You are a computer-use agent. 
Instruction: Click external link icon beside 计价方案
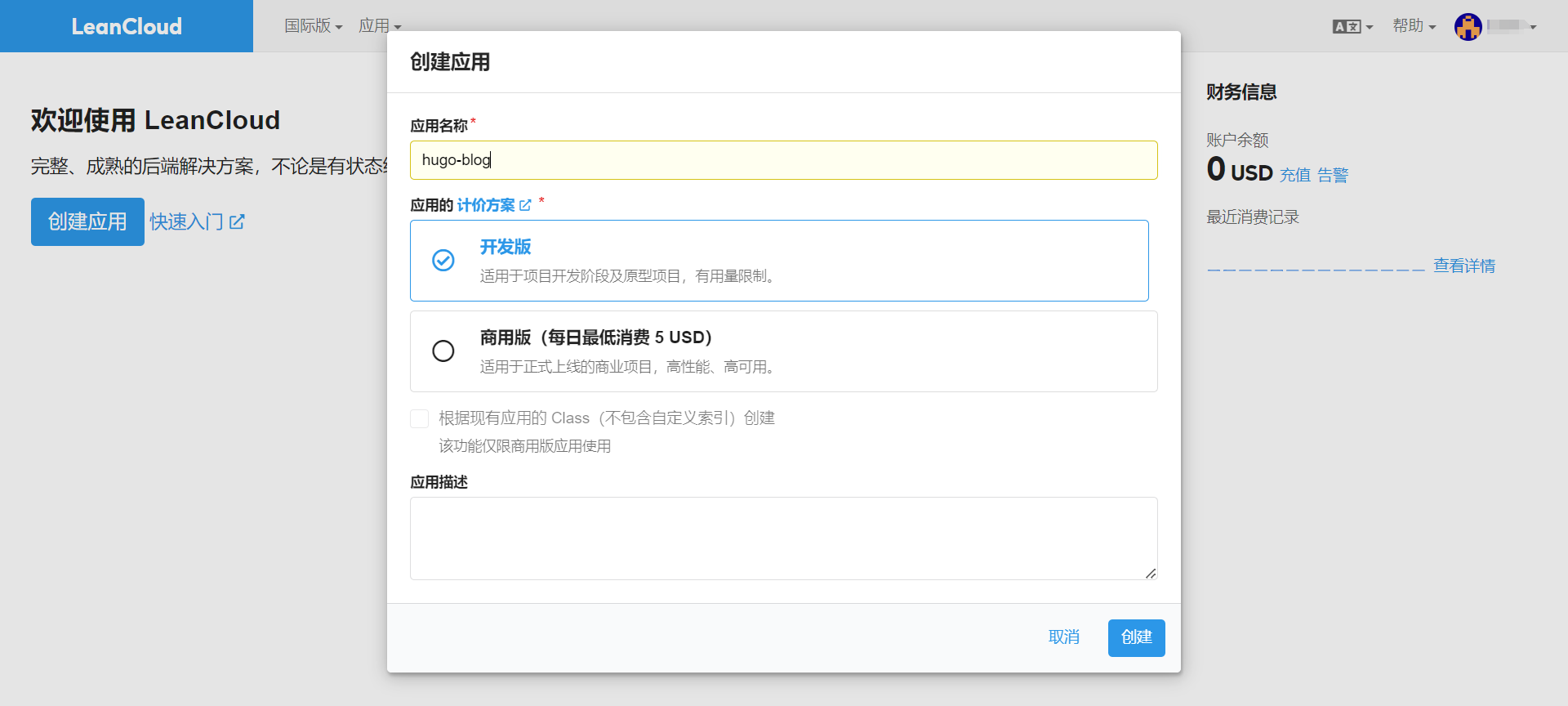point(525,205)
